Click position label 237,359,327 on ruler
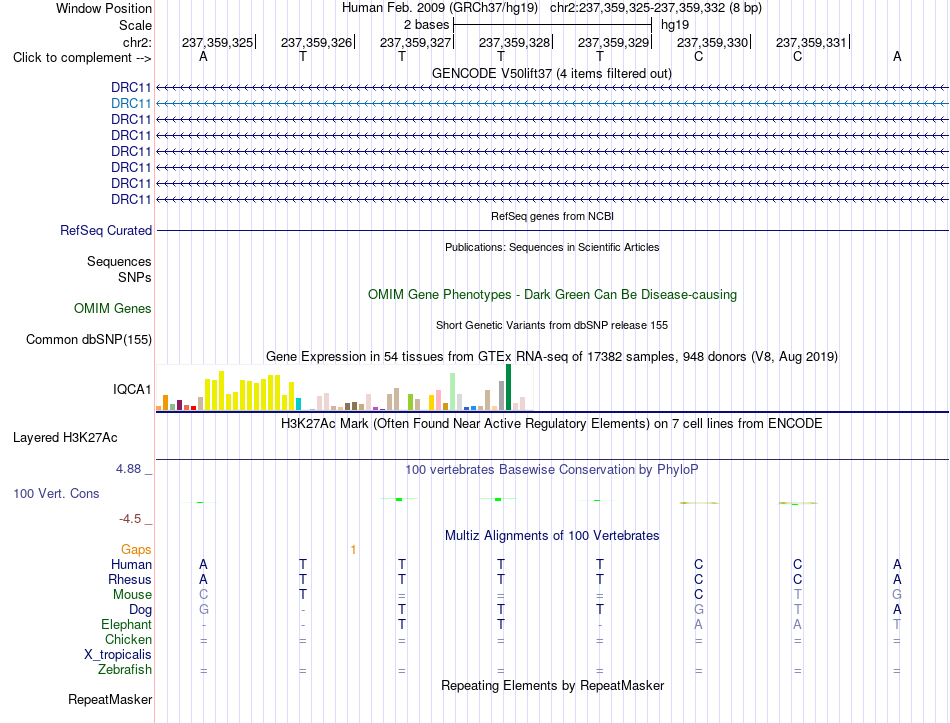Image resolution: width=950 pixels, height=723 pixels. pyautogui.click(x=416, y=42)
